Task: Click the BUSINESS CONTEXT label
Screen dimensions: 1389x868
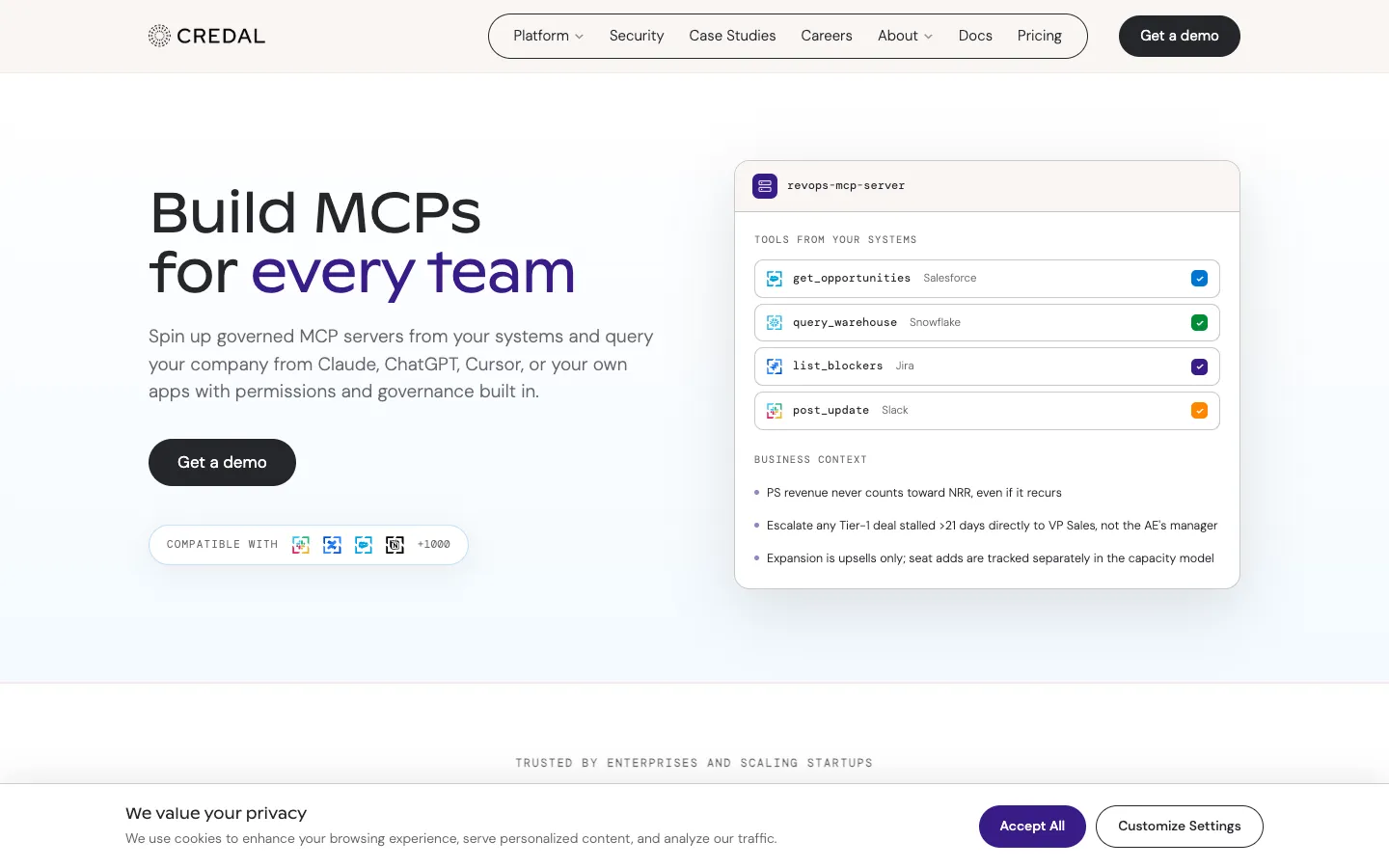Action: 810,460
